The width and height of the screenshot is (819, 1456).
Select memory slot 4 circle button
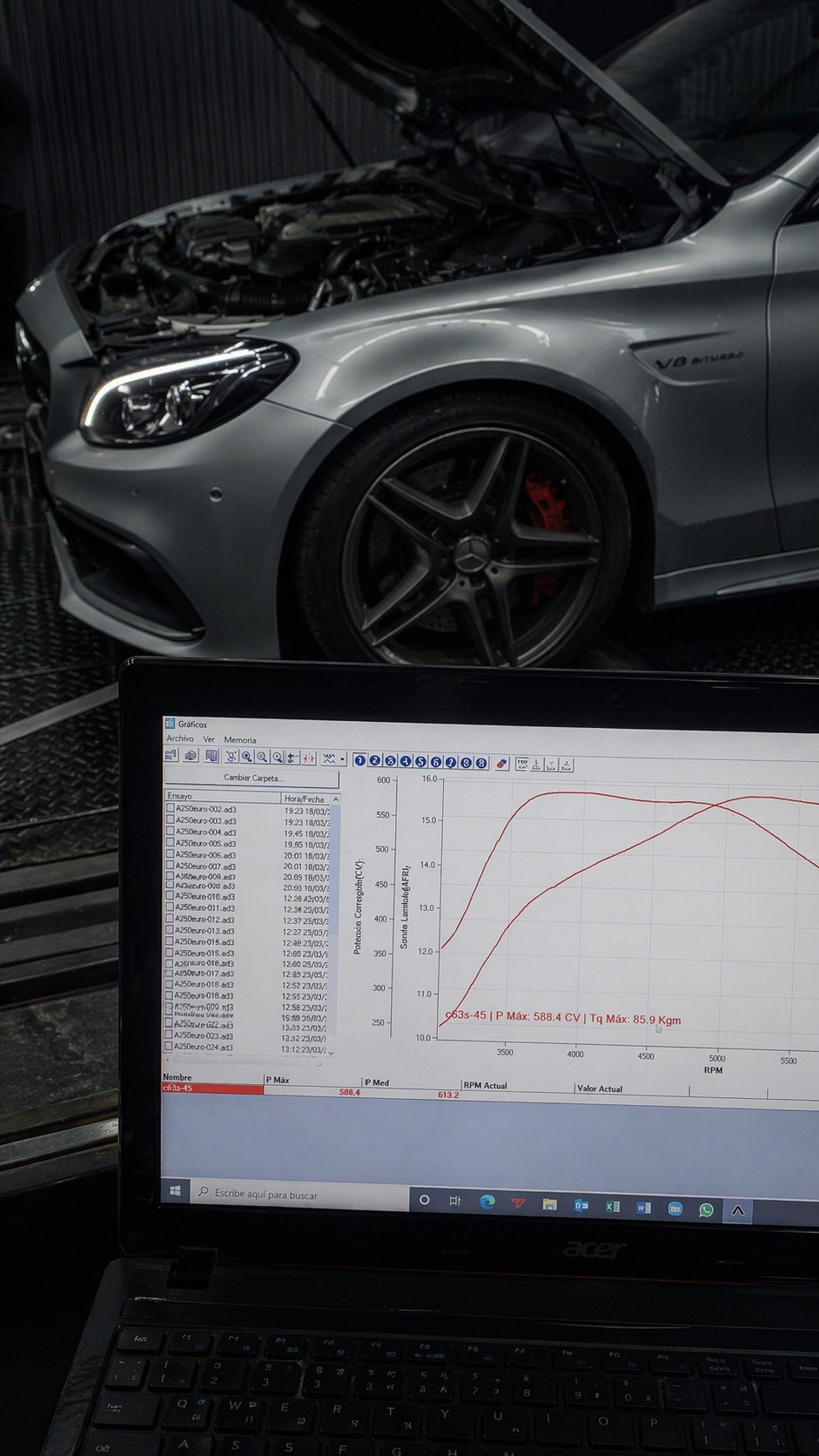pos(406,761)
